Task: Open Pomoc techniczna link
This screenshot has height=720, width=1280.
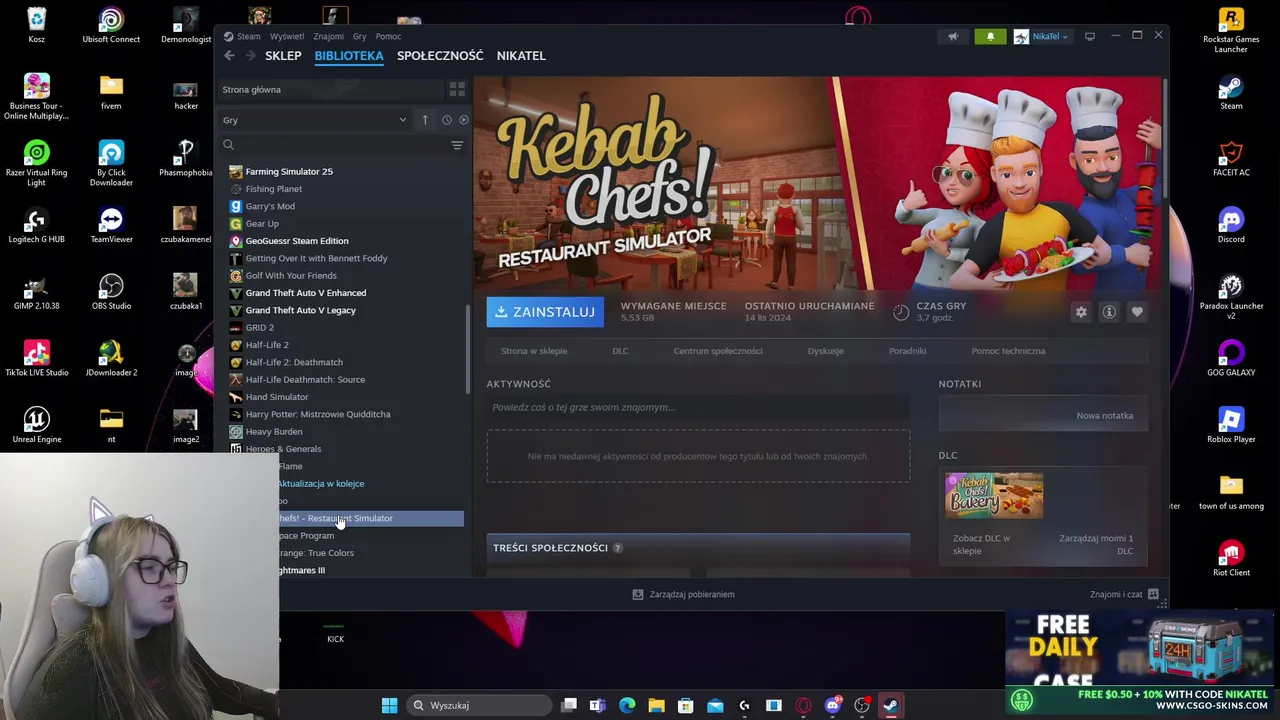Action: pos(1008,351)
